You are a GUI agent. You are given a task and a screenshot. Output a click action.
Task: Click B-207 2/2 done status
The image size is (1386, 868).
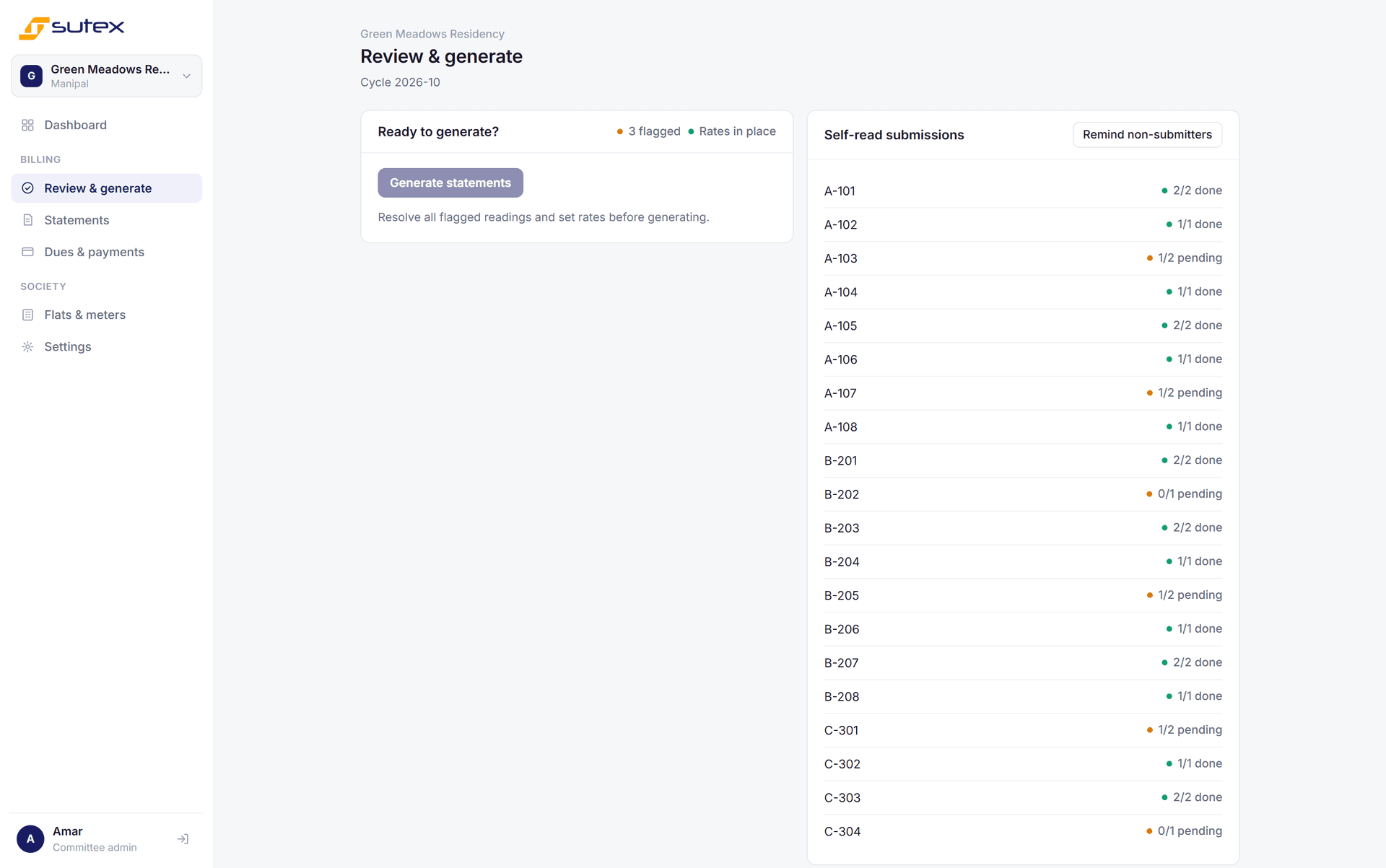click(1191, 662)
